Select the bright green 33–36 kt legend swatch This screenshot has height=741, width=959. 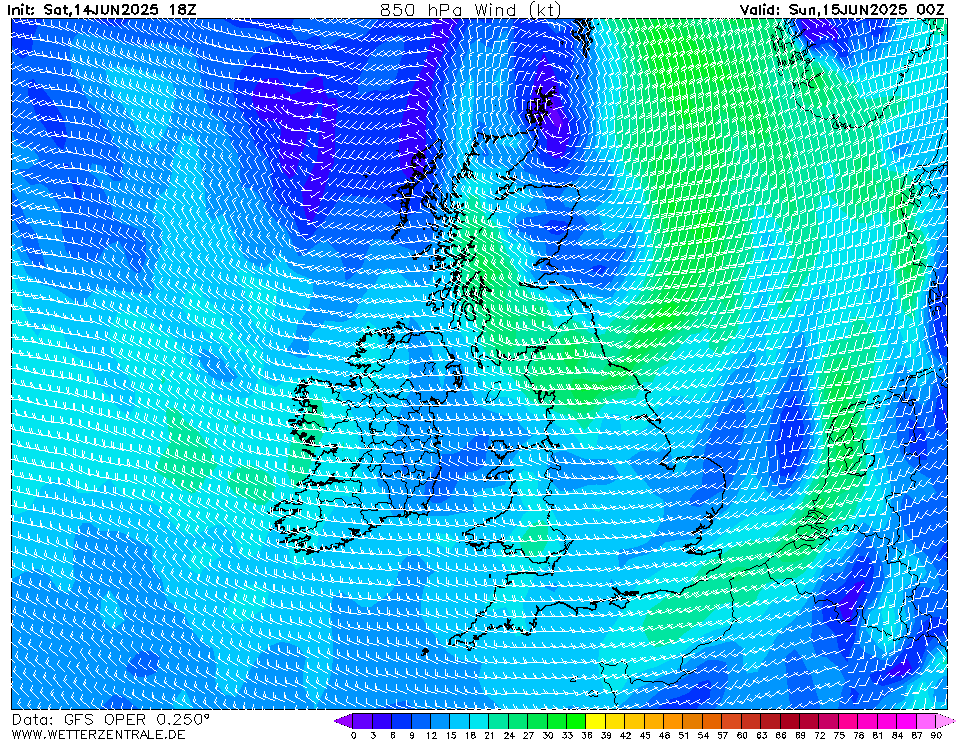tap(576, 721)
